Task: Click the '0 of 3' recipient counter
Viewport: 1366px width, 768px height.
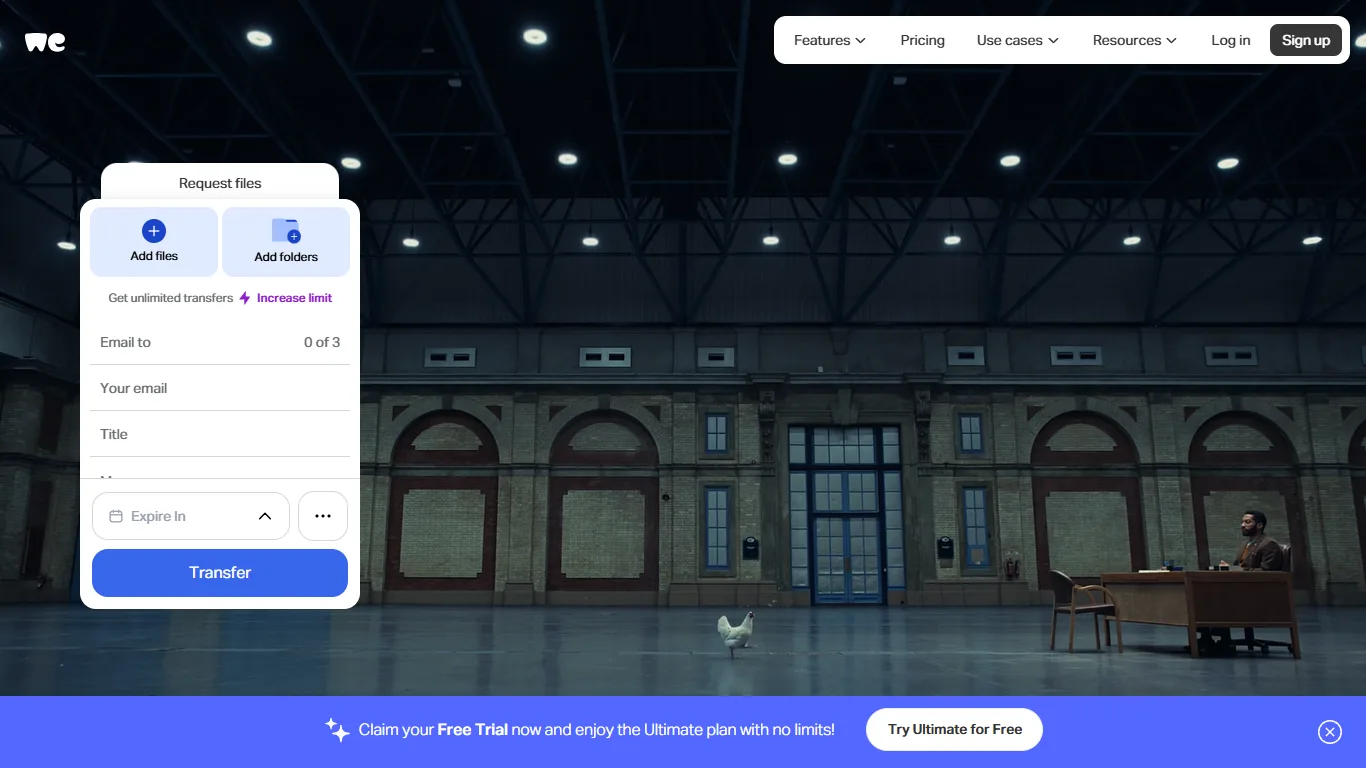Action: pos(322,342)
